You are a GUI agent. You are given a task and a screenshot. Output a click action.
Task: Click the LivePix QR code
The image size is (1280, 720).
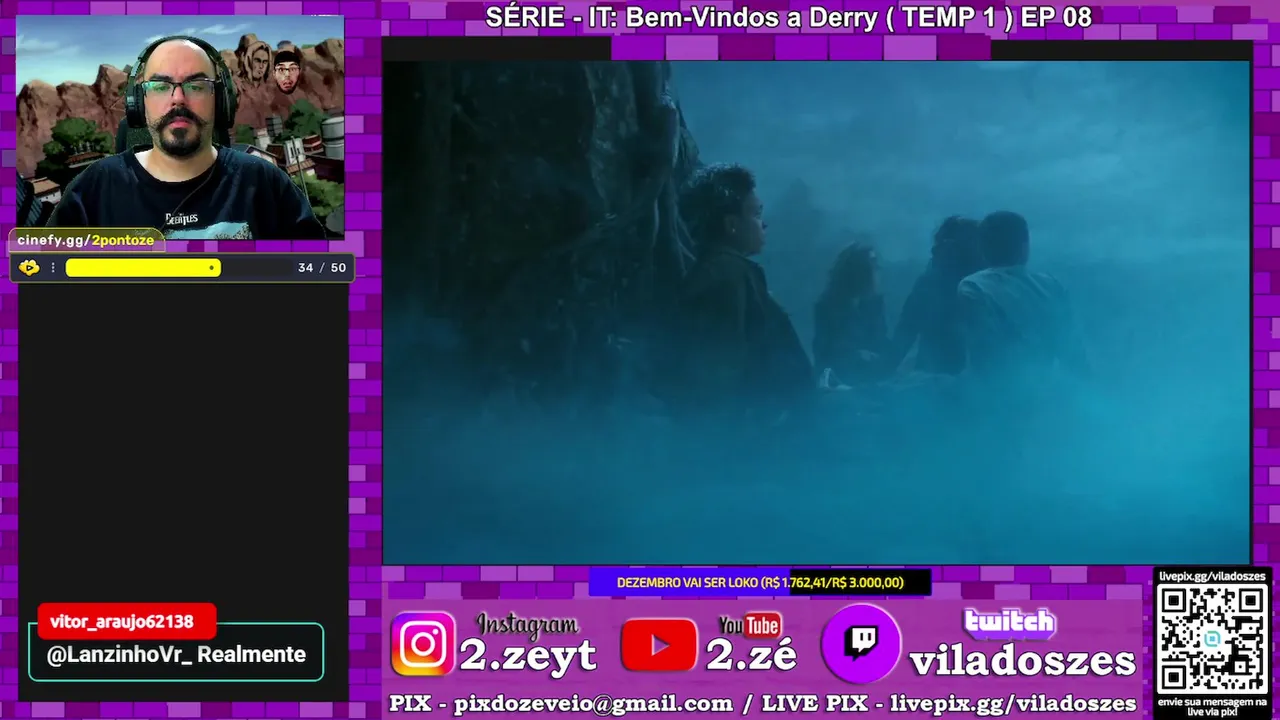[x=1212, y=640]
